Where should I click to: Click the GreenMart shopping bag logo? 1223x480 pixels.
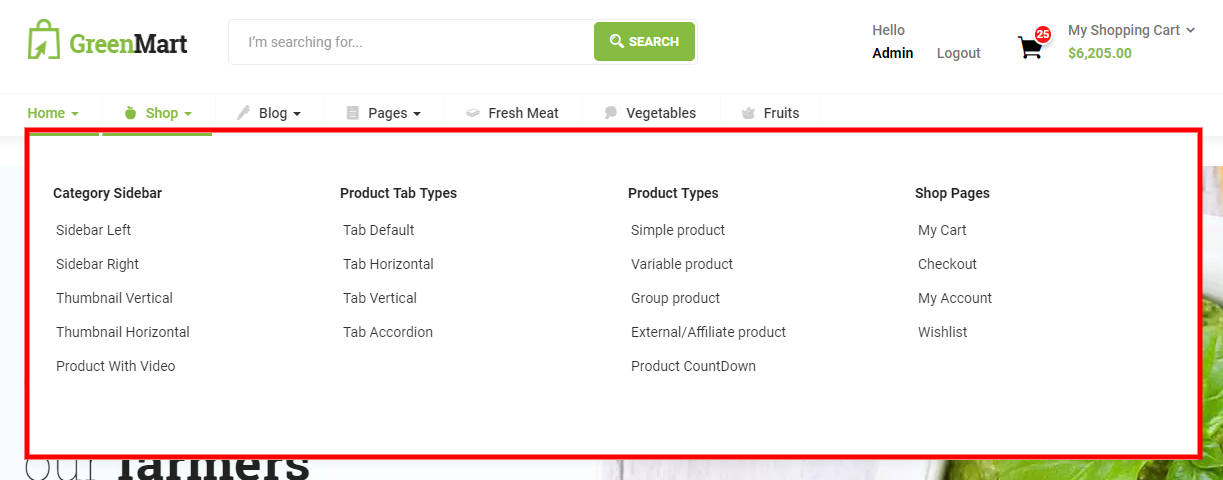click(x=44, y=40)
